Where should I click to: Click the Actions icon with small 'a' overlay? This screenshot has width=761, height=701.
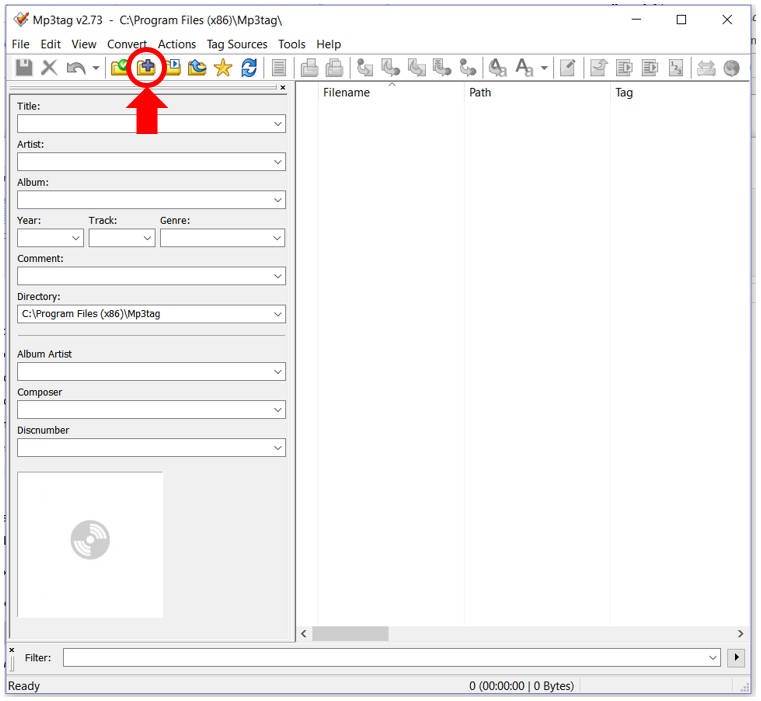(x=497, y=67)
